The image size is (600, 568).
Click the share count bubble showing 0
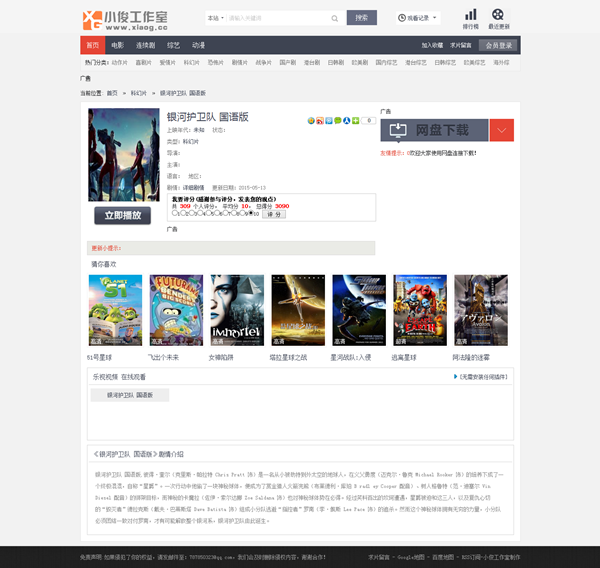(x=368, y=121)
